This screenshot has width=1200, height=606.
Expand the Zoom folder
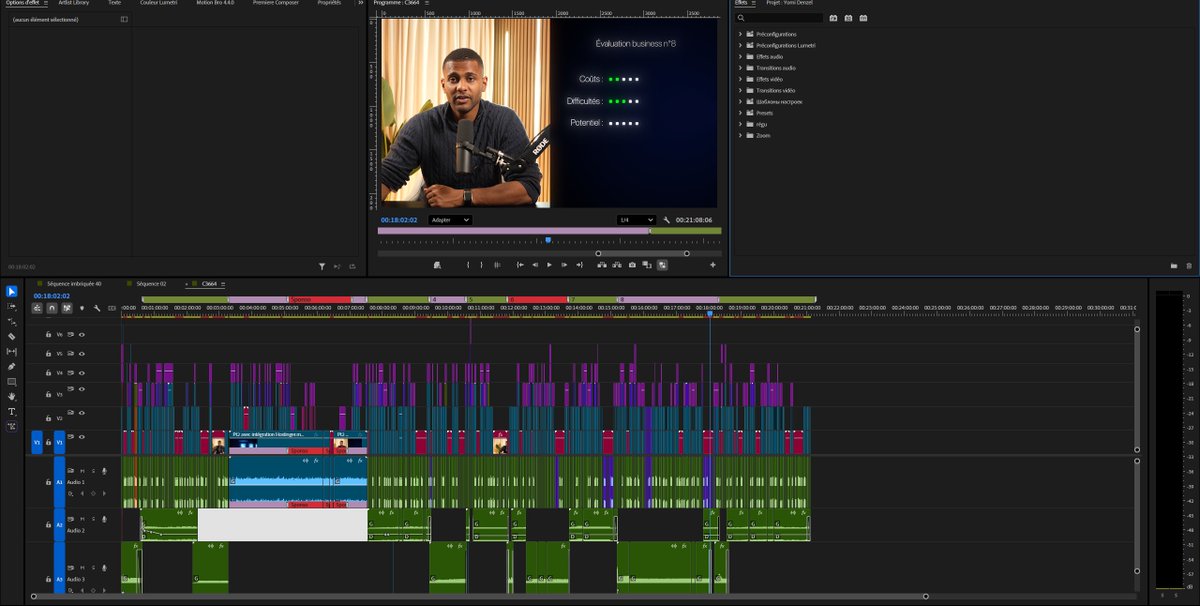click(740, 135)
